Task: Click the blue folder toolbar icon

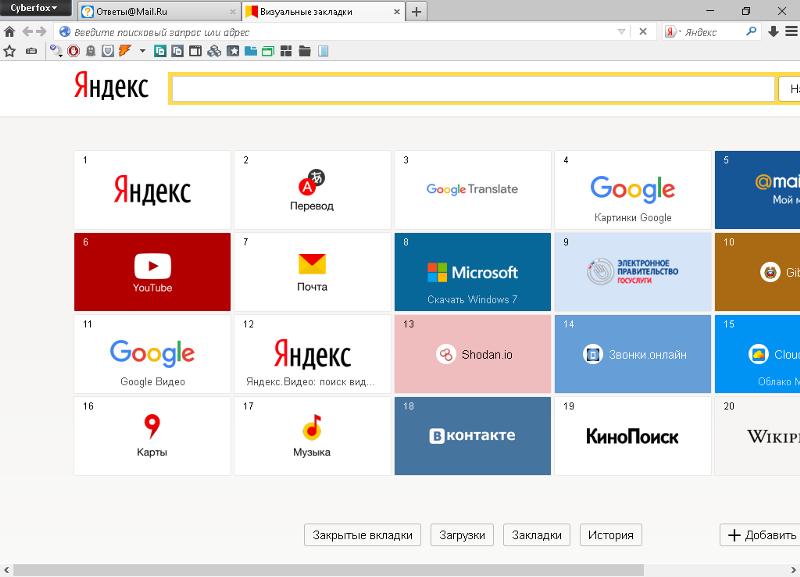Action: point(251,51)
